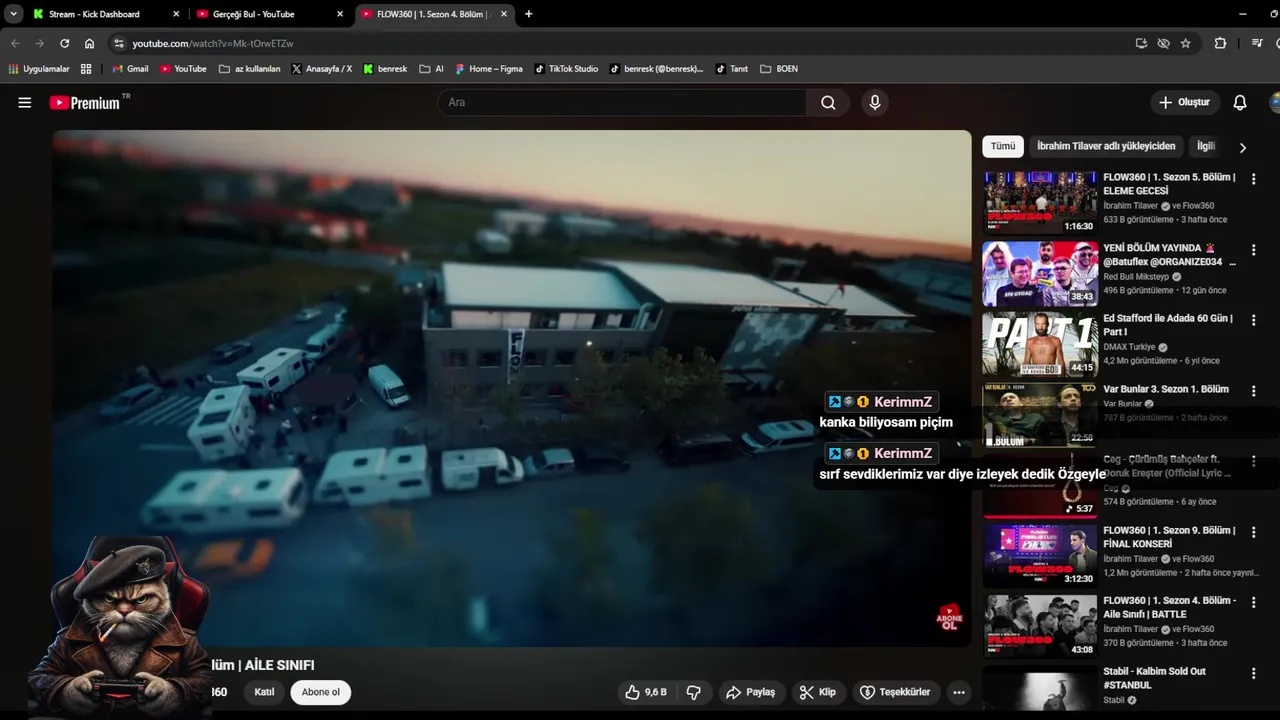Screen dimensions: 1280x720
Task: Open the Red Bull Miksteyp YENİ BÖLÜM thumbnail
Action: tap(1040, 273)
